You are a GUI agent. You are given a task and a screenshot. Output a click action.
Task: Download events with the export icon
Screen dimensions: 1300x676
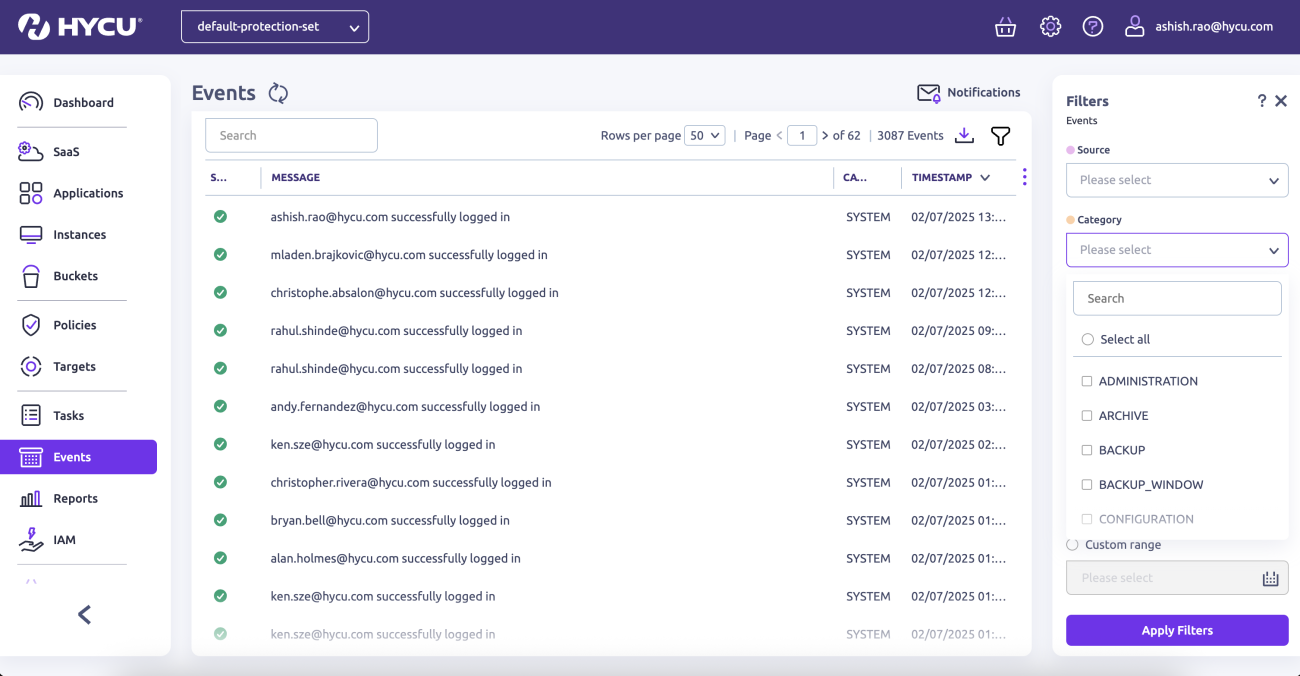[964, 136]
